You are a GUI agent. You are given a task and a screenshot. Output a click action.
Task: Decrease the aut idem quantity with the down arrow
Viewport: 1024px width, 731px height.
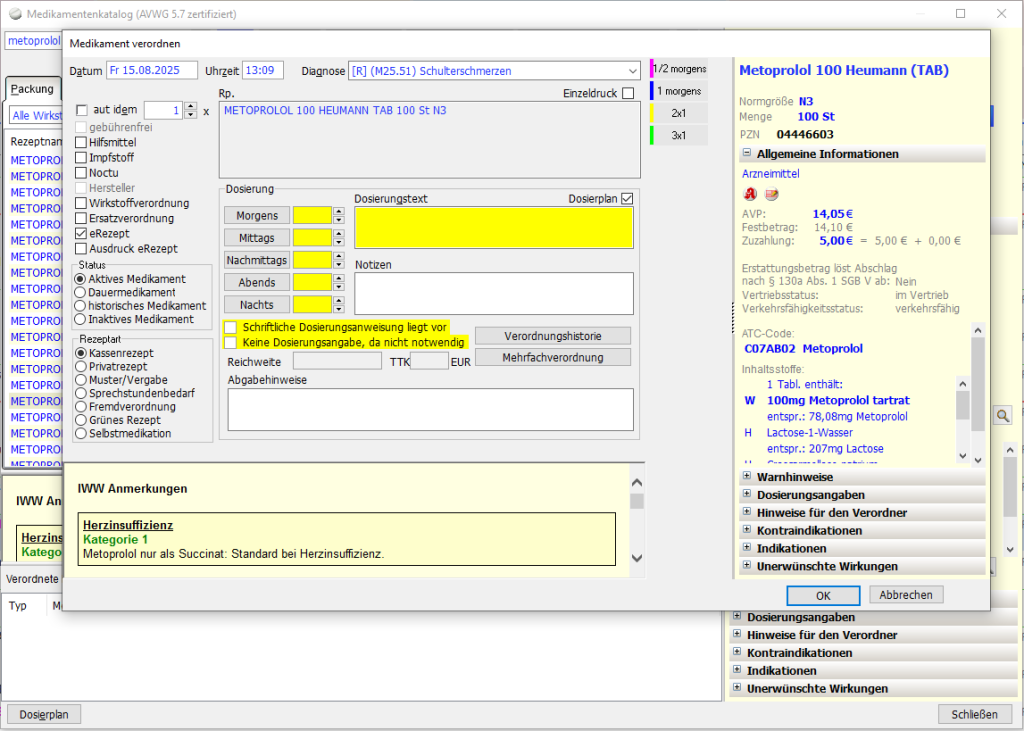(x=191, y=115)
